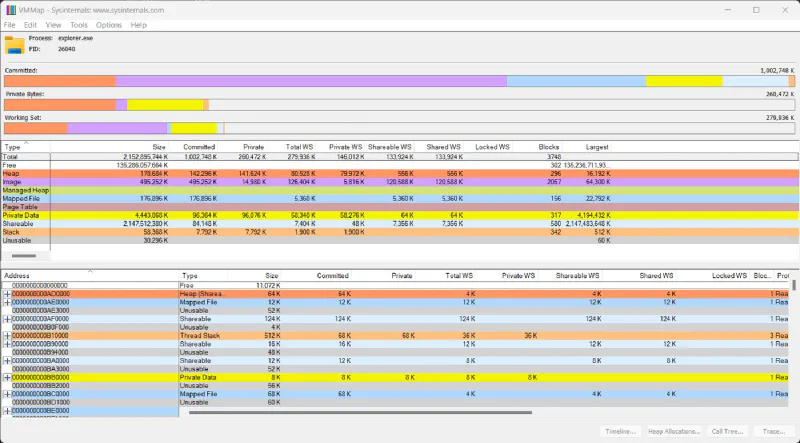The height and width of the screenshot is (443, 800).
Task: Click the Heap Allocations... button
Action: coord(674,431)
